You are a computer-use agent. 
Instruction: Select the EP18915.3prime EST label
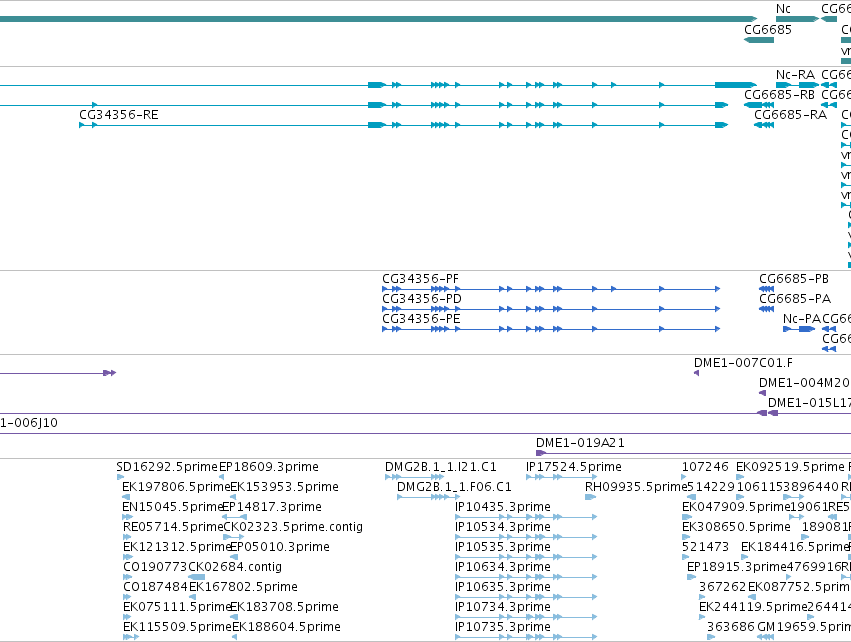(736, 567)
